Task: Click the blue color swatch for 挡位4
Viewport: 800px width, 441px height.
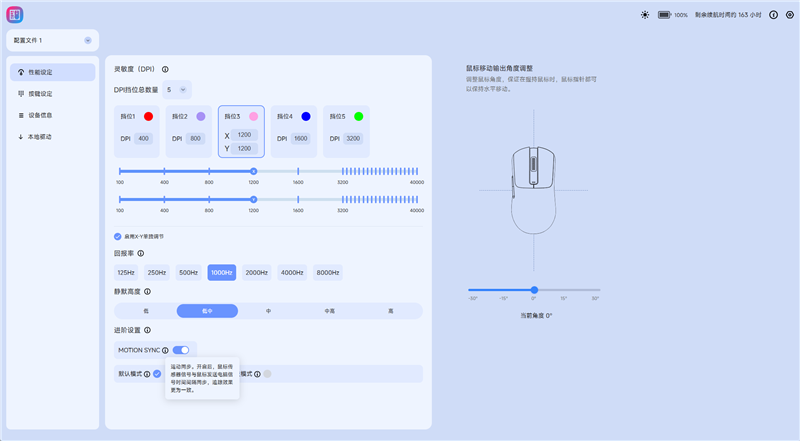Action: click(306, 116)
